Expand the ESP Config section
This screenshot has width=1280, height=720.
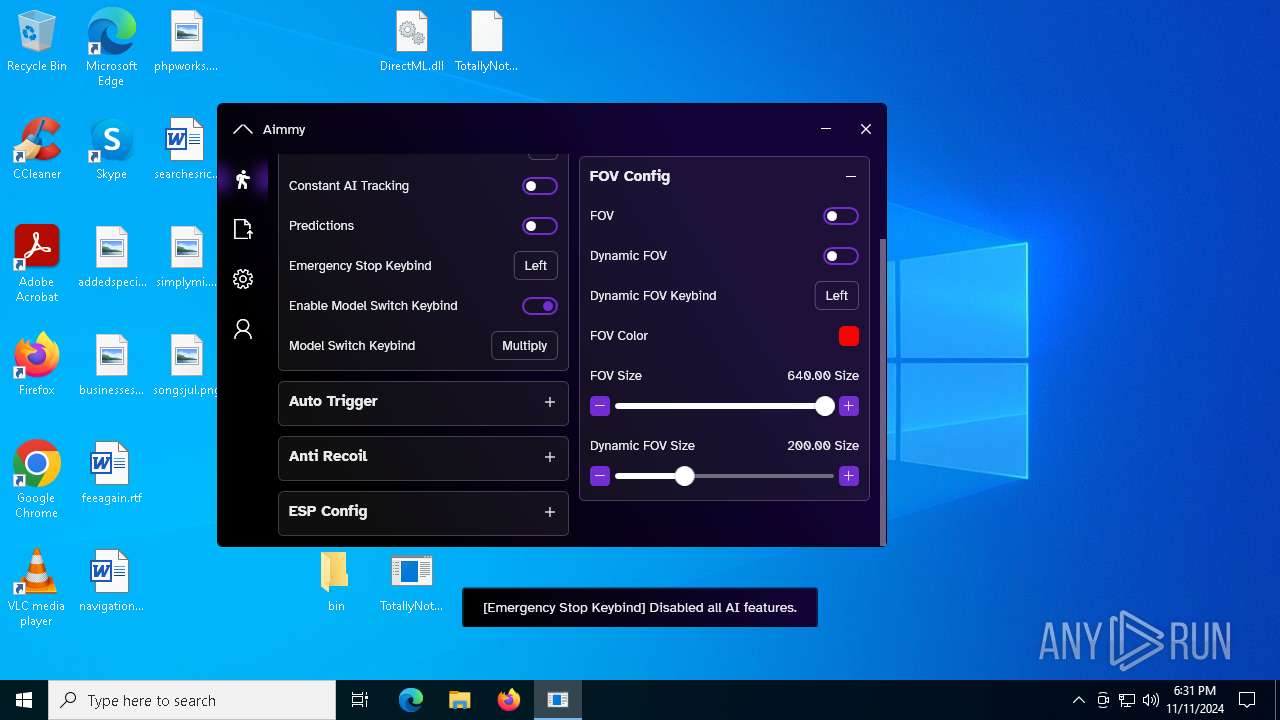pyautogui.click(x=549, y=512)
